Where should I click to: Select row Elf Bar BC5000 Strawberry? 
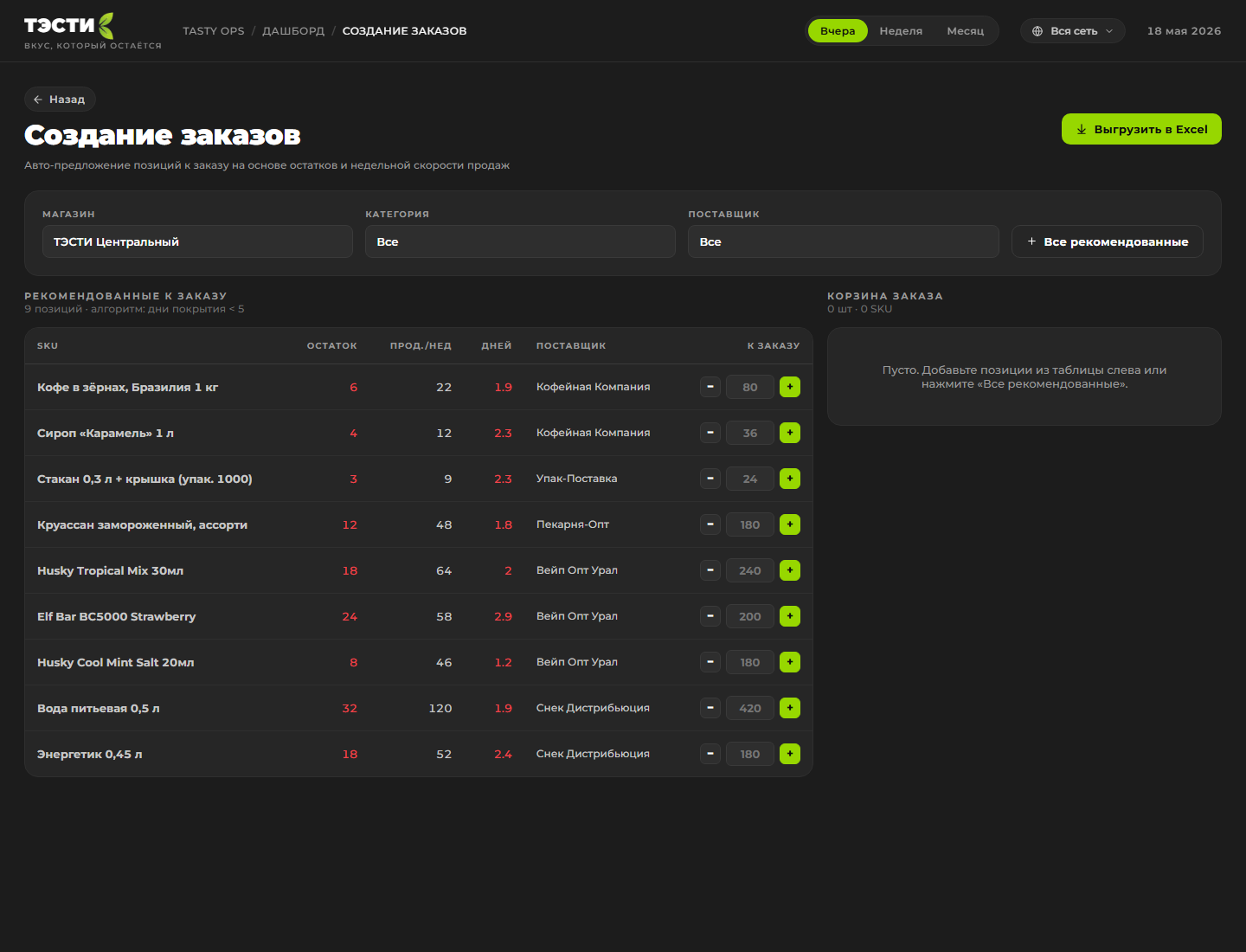tap(419, 616)
